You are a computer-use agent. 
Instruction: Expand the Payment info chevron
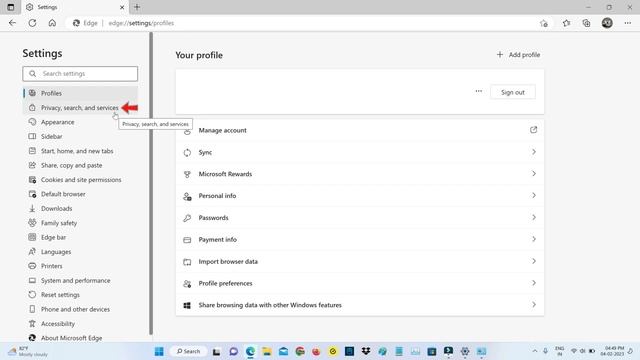tap(534, 239)
